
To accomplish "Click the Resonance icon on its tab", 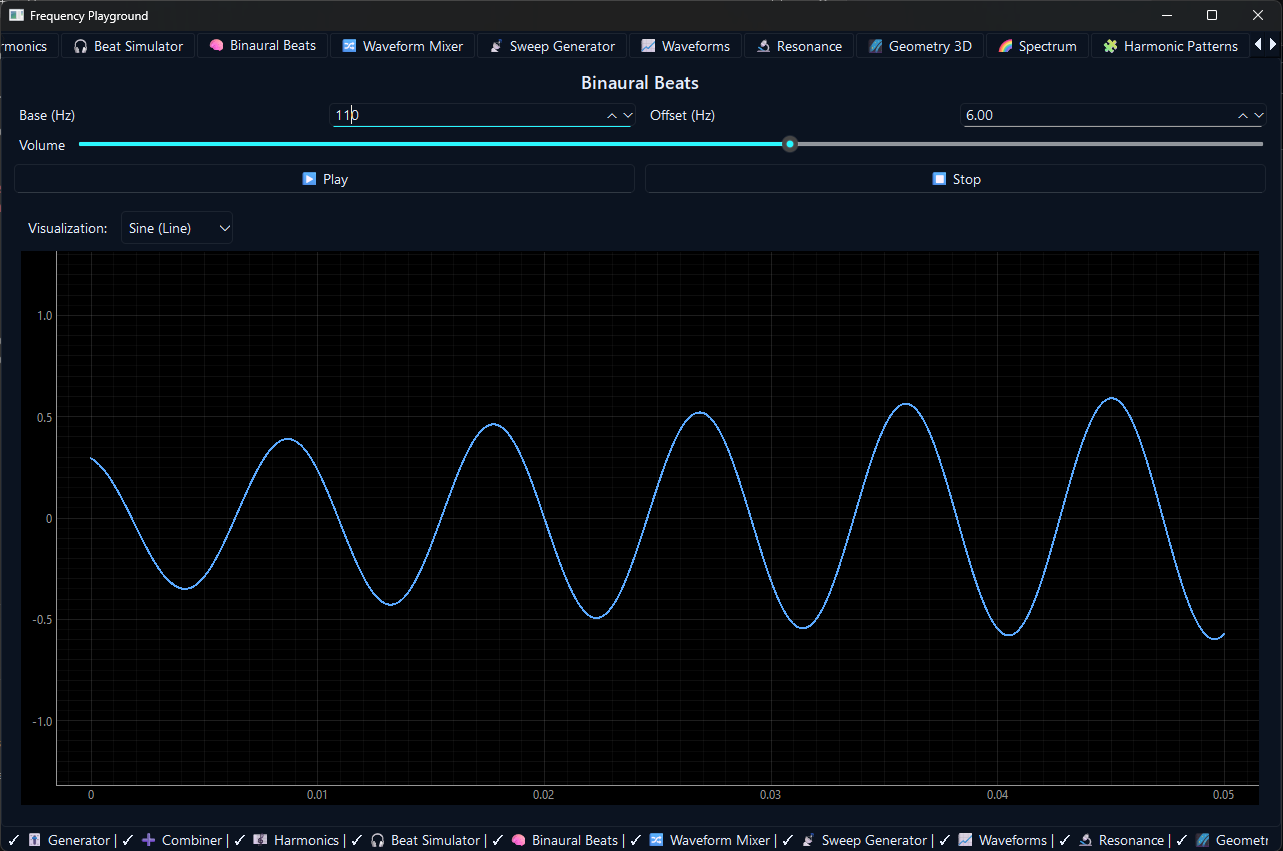I will 764,45.
